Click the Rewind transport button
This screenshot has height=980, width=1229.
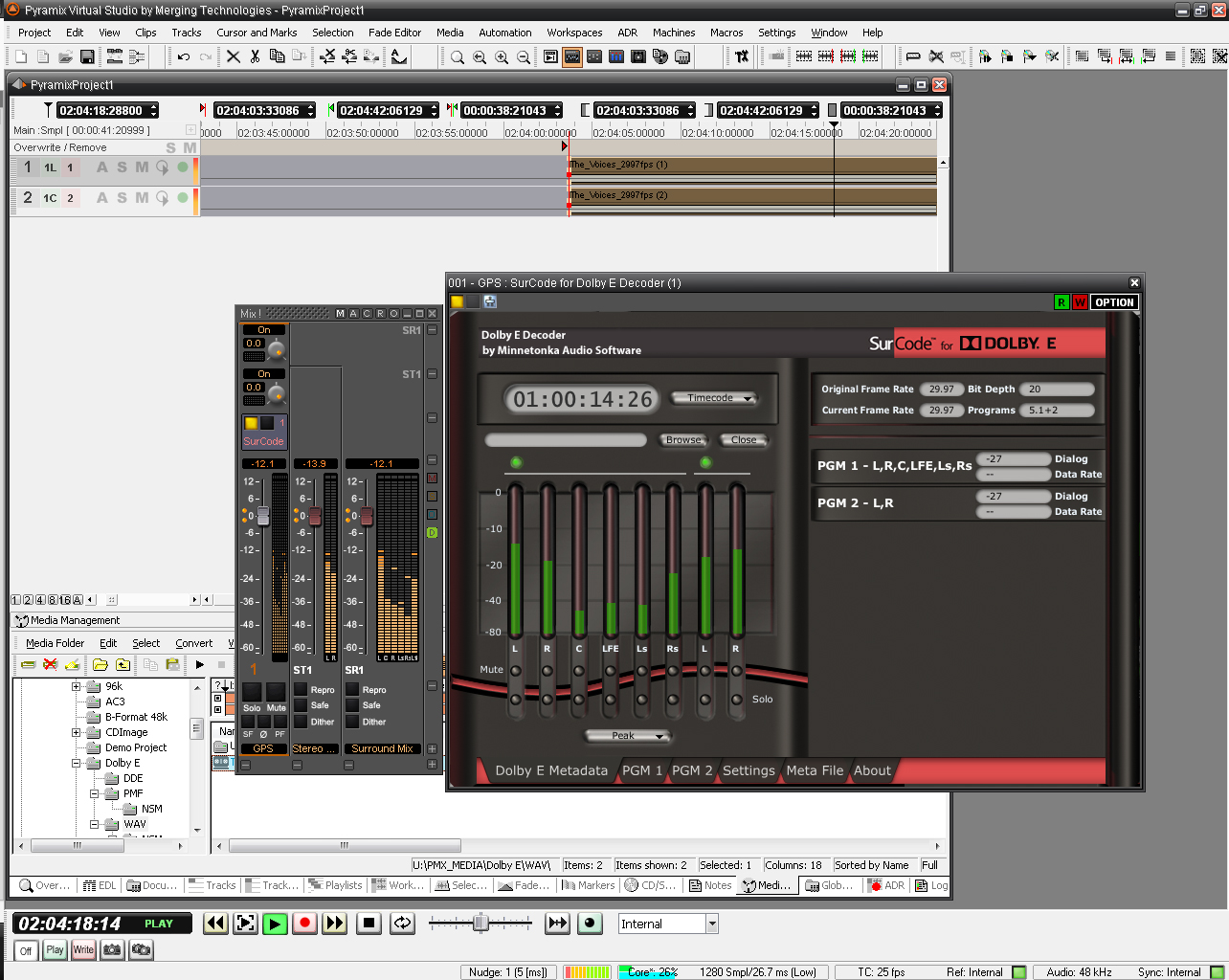215,924
